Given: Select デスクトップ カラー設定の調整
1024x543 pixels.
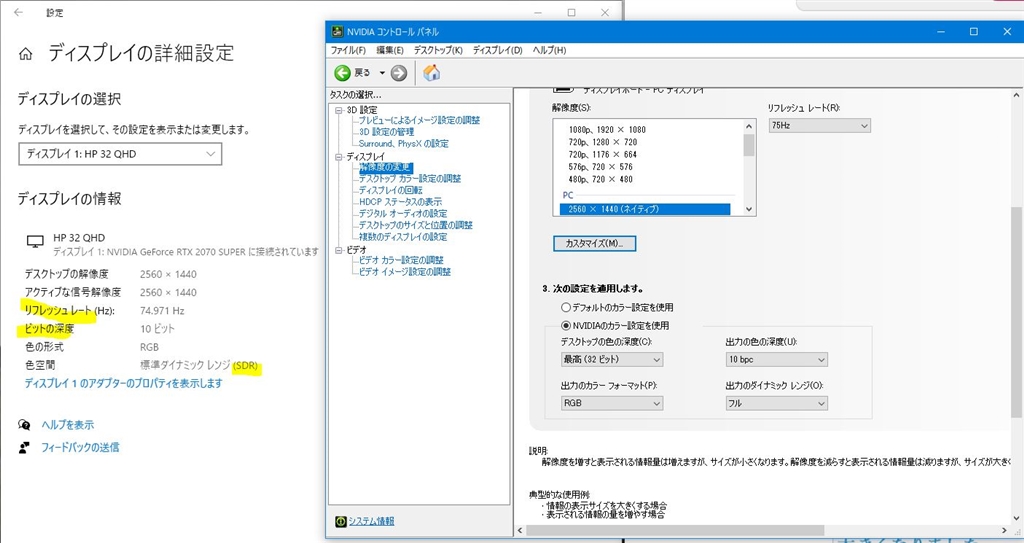Looking at the screenshot, I should [x=409, y=178].
